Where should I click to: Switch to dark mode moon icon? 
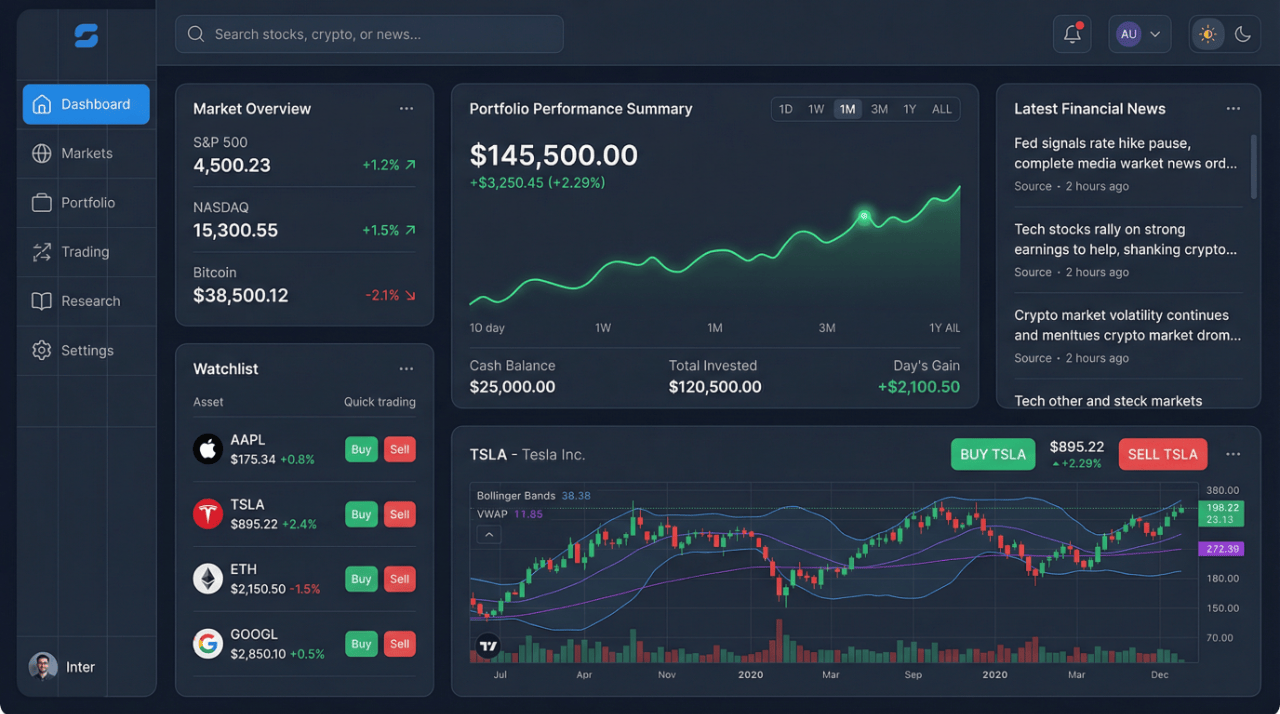(x=1243, y=34)
